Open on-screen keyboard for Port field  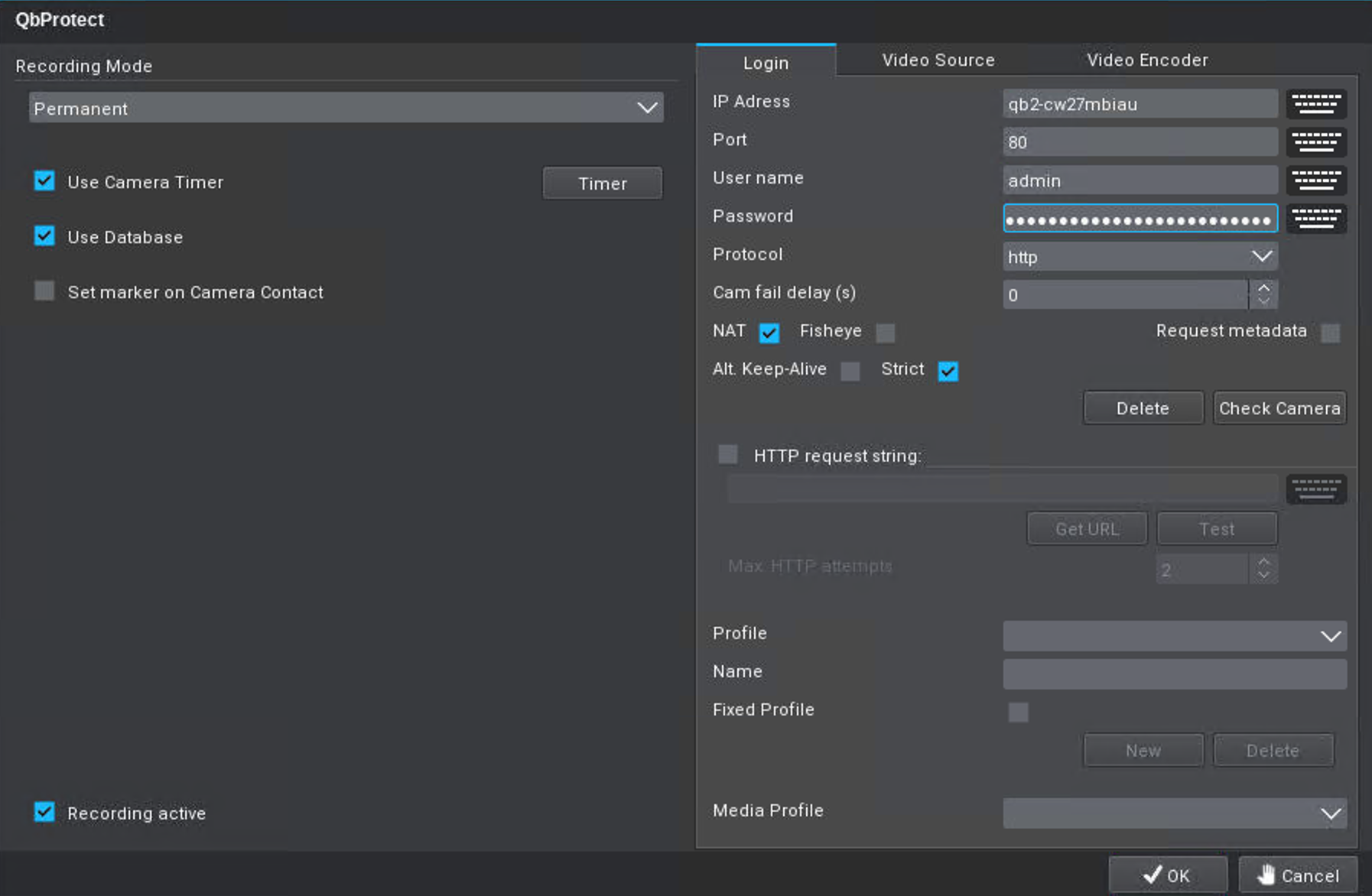pyautogui.click(x=1316, y=142)
